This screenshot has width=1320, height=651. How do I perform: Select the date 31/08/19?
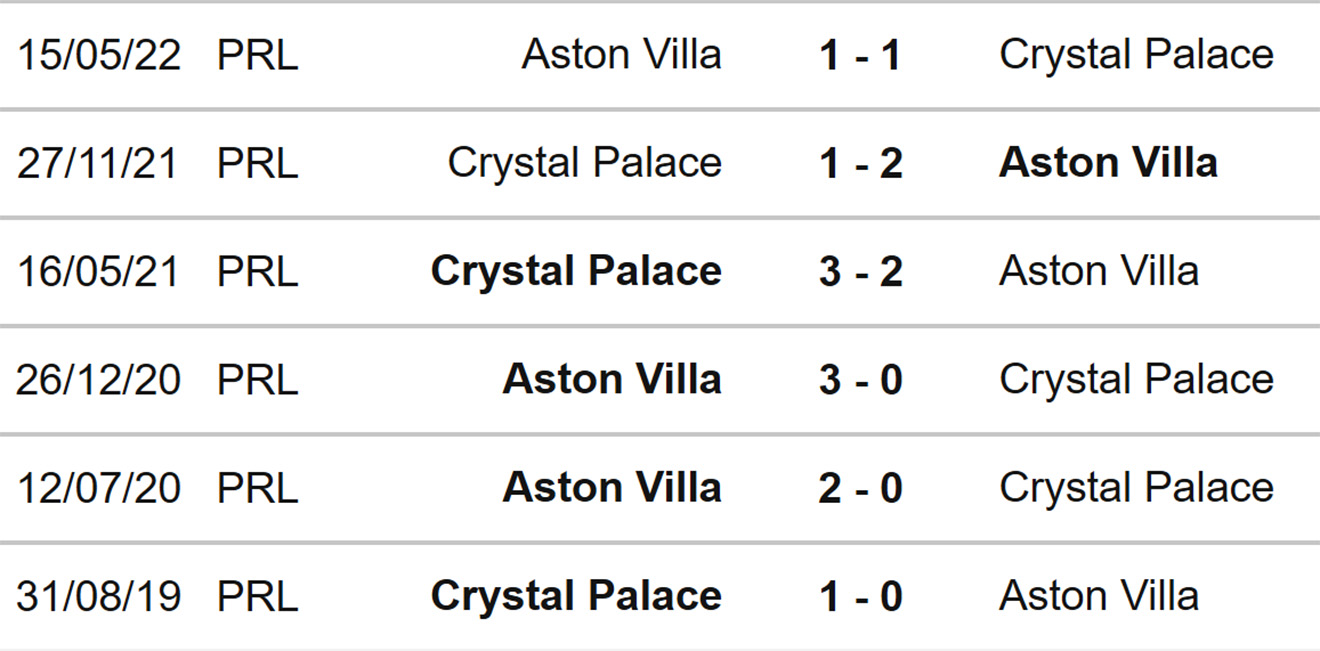coord(99,596)
